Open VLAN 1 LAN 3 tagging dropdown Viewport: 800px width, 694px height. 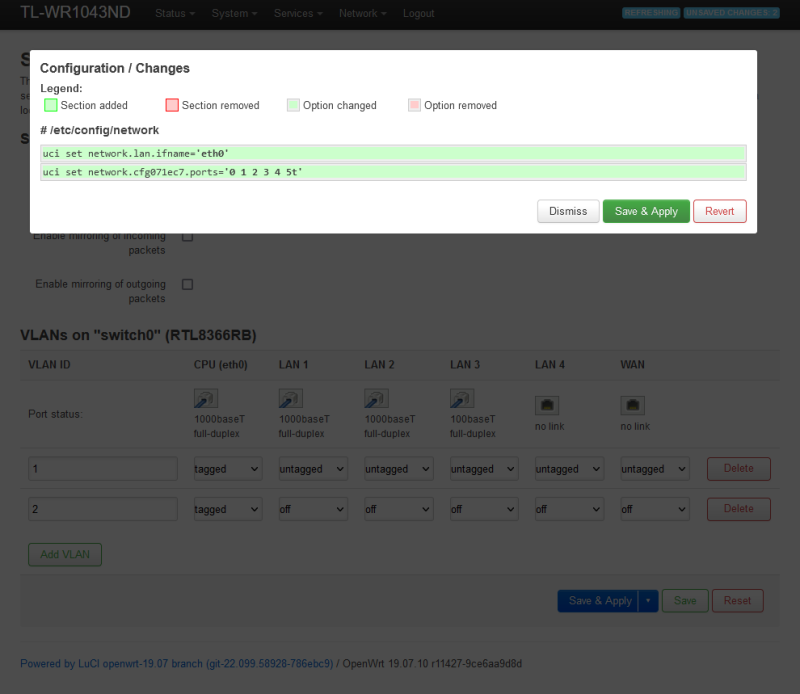(x=484, y=469)
